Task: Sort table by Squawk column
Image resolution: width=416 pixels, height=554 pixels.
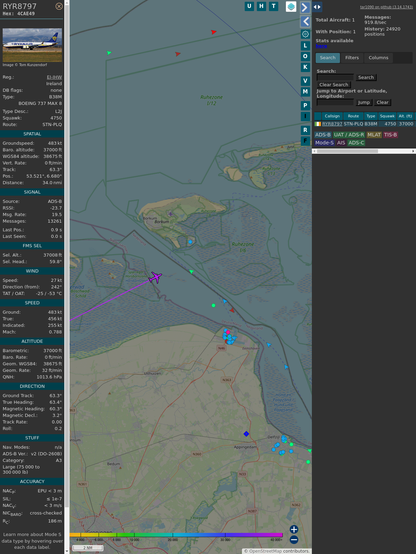Action: [x=387, y=116]
